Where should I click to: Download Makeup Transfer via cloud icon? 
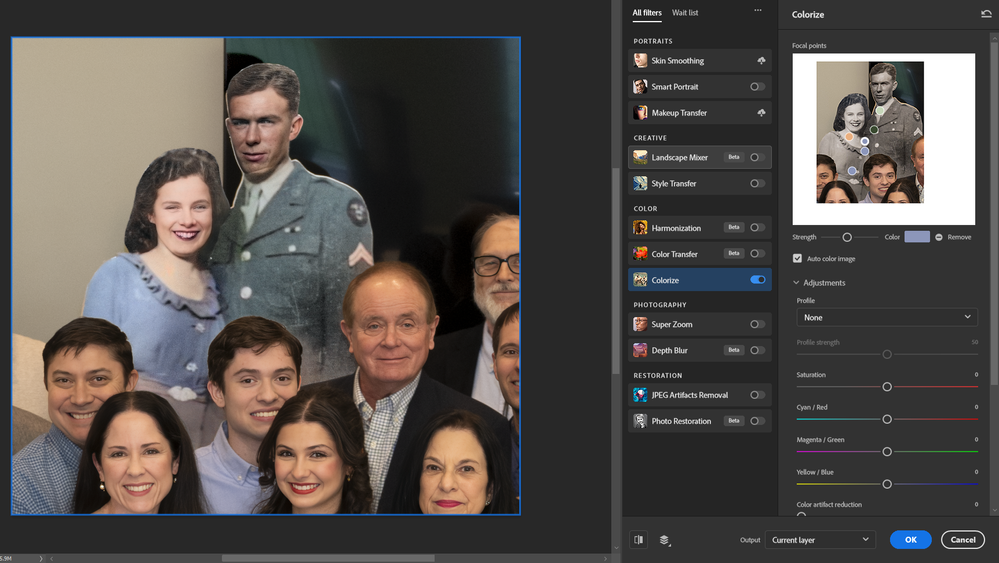(x=761, y=113)
